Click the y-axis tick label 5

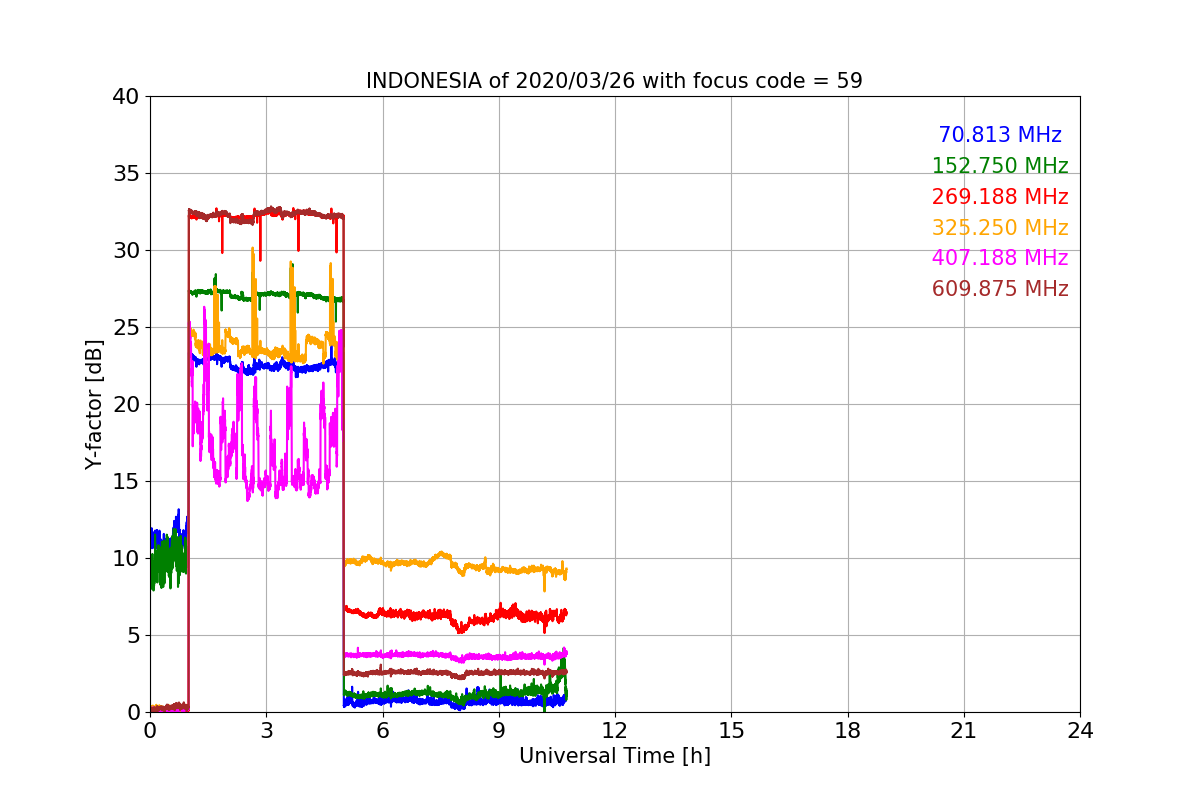click(134, 636)
